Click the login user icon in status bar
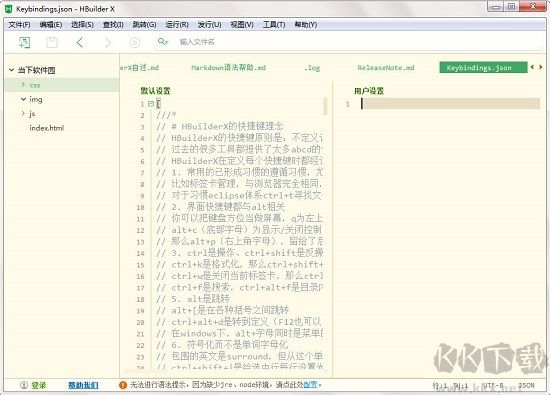 (x=24, y=385)
